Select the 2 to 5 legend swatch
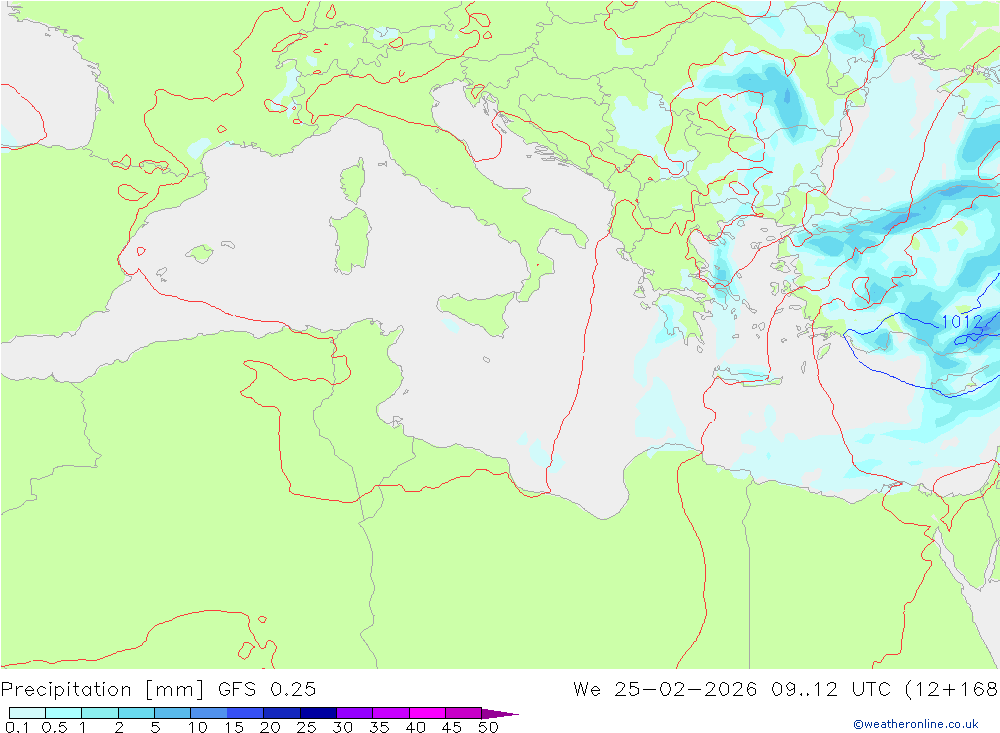 (136, 713)
